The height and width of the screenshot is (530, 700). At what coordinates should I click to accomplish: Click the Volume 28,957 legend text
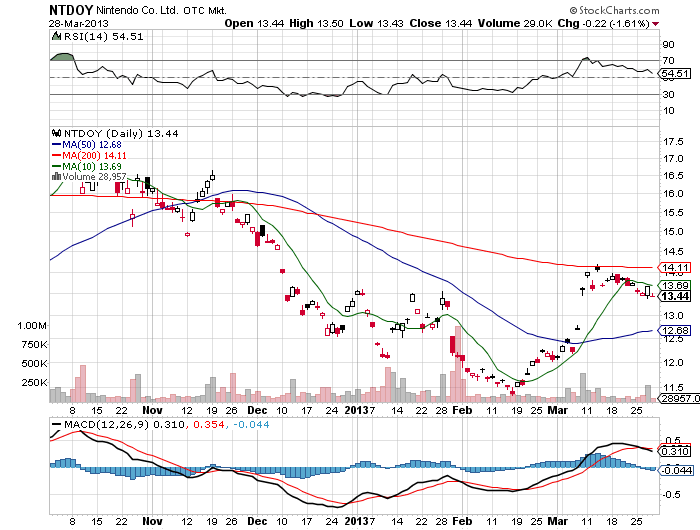[x=94, y=177]
